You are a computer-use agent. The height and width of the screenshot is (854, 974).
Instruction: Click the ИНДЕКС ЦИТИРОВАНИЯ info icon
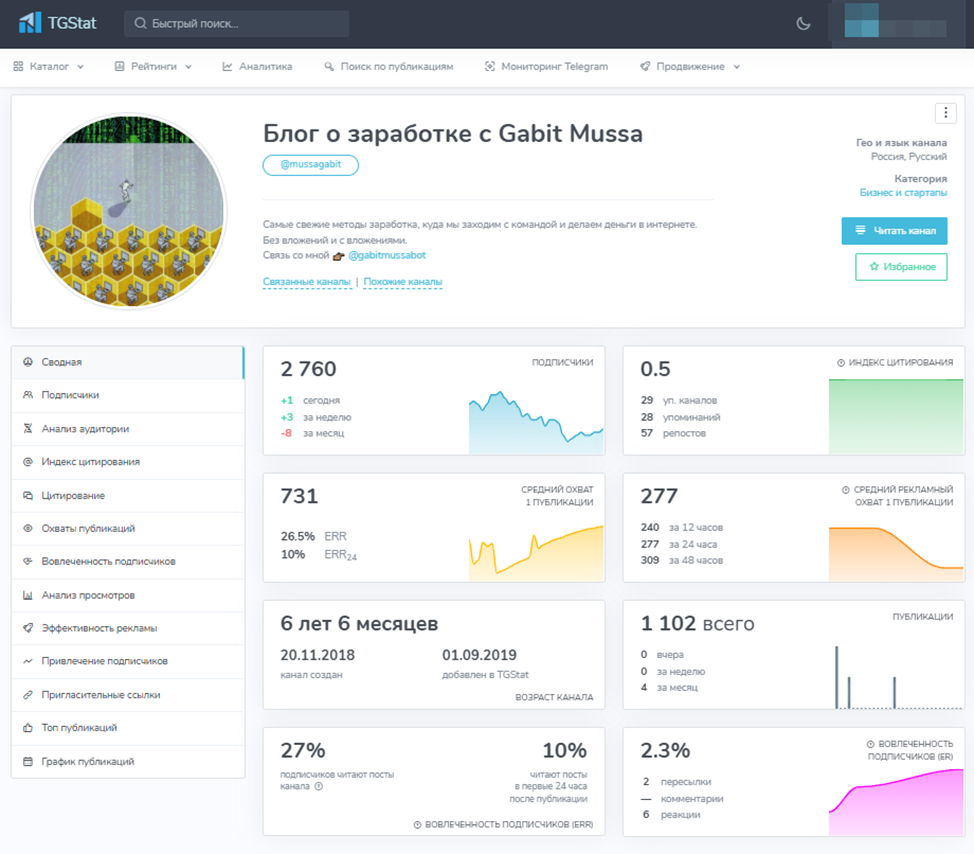[x=840, y=363]
